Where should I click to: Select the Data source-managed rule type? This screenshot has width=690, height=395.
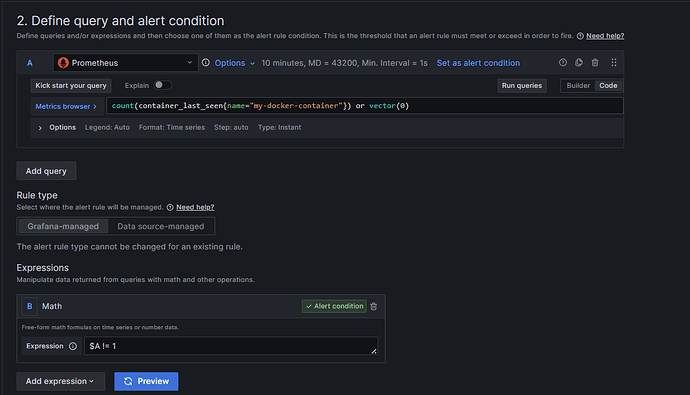(x=161, y=227)
